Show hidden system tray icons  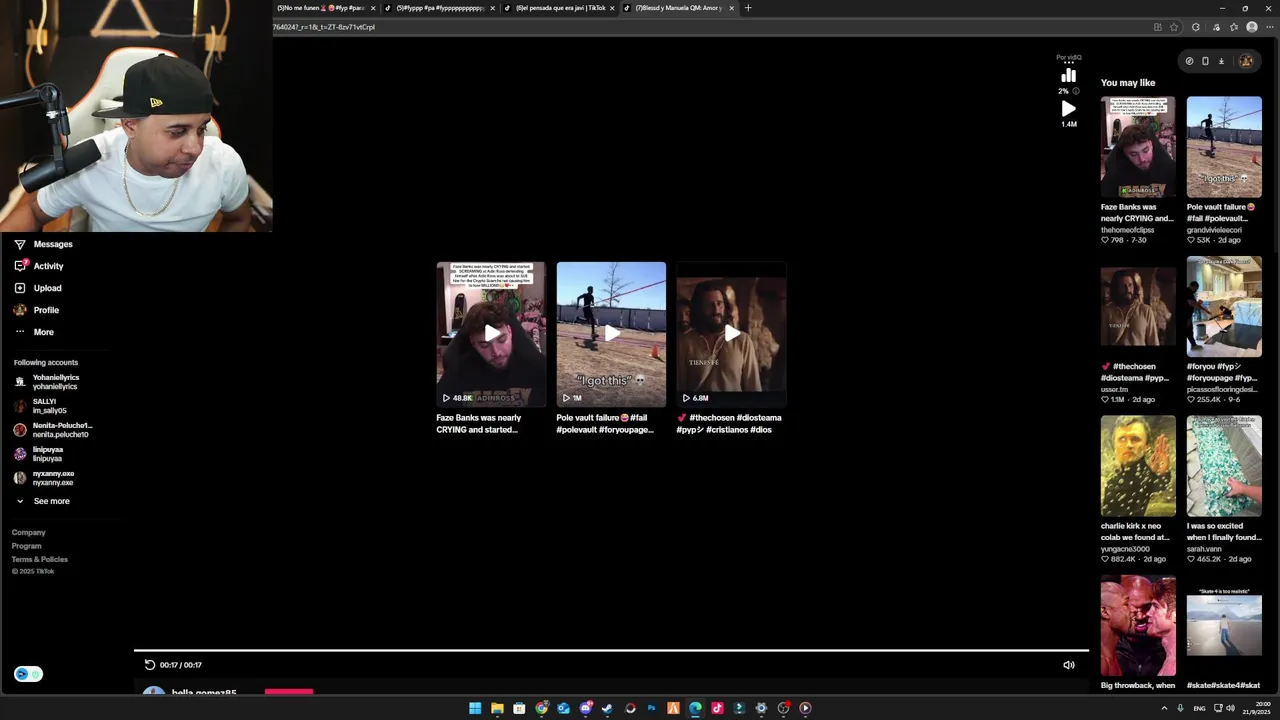coord(1165,708)
